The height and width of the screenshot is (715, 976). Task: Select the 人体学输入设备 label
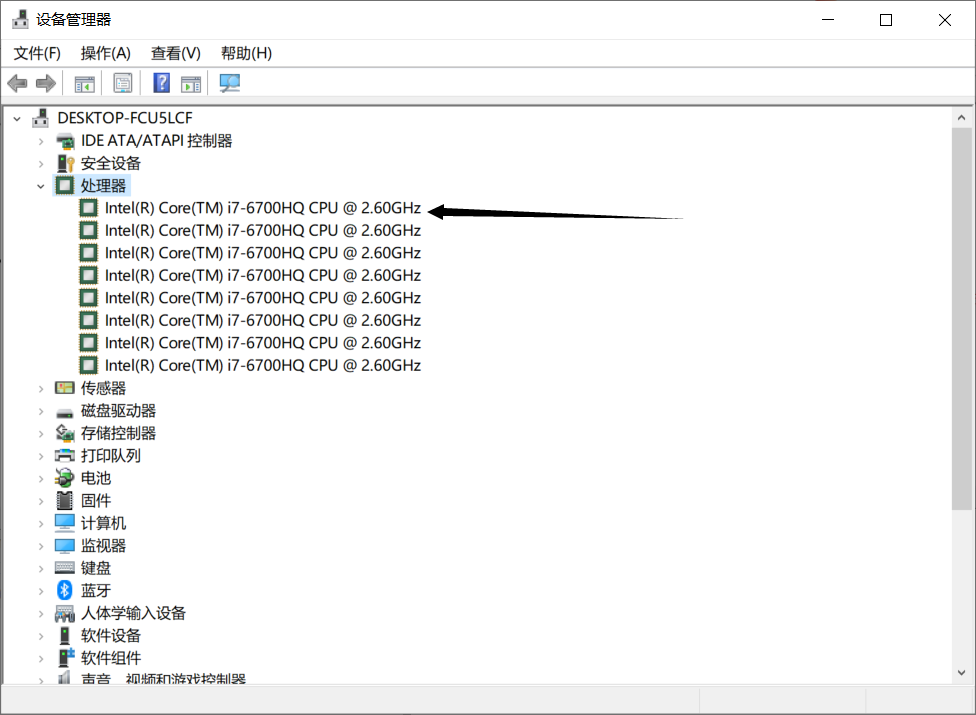133,613
